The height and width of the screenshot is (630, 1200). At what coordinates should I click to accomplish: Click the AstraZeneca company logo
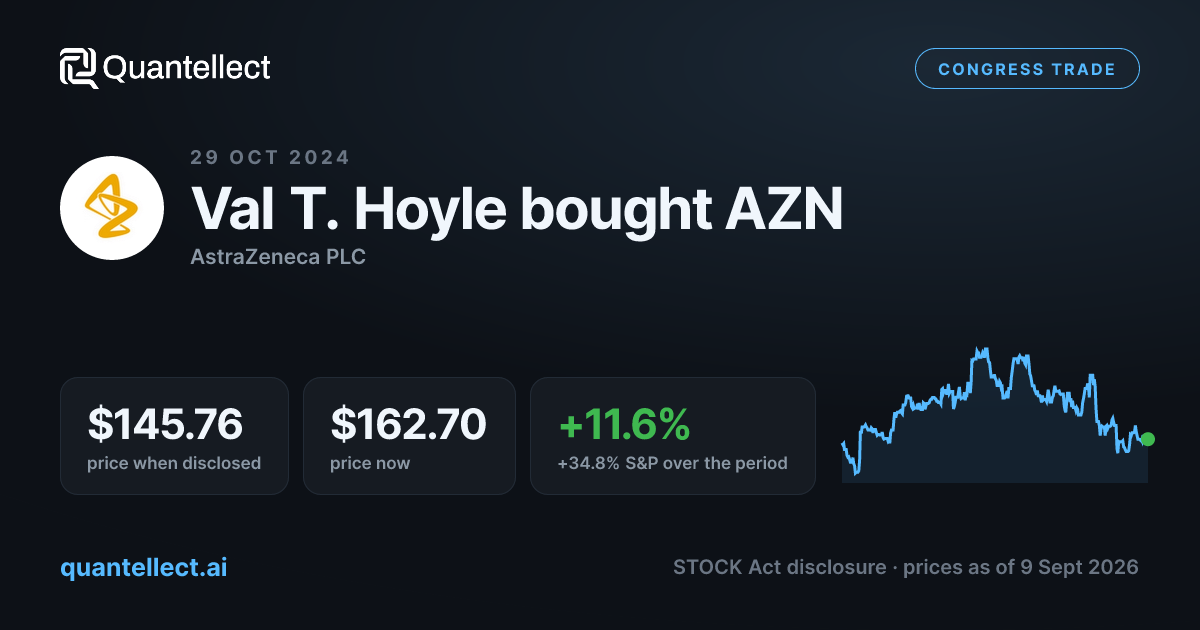click(x=112, y=208)
